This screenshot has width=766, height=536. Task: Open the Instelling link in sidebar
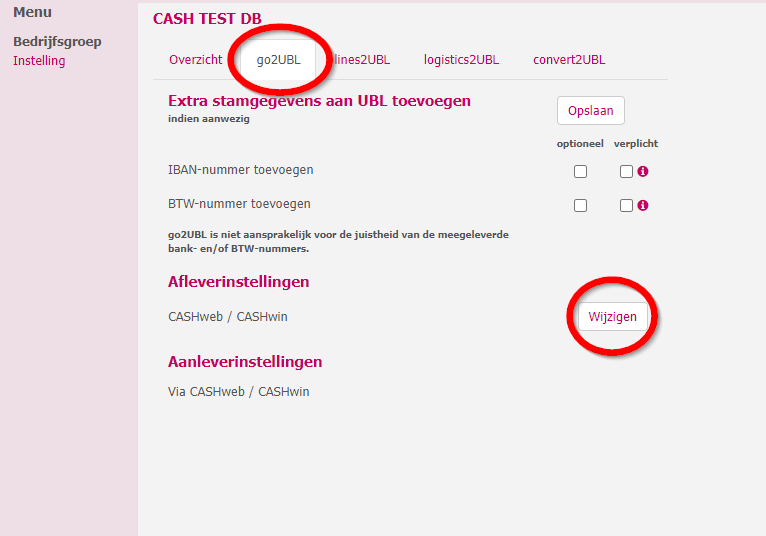pyautogui.click(x=39, y=61)
